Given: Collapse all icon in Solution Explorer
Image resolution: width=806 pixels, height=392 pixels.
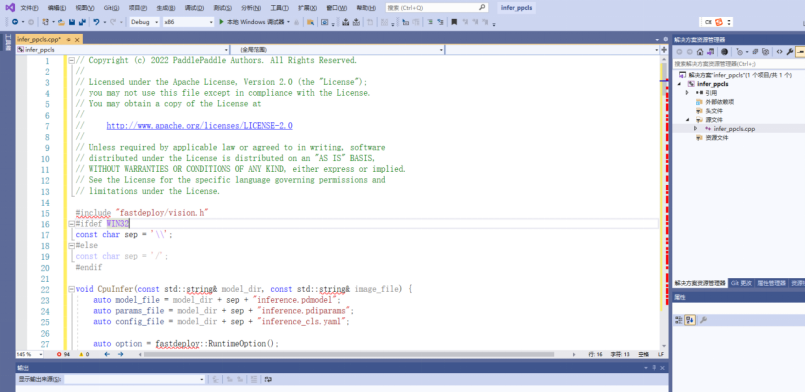Looking at the screenshot, I should click(x=755, y=51).
